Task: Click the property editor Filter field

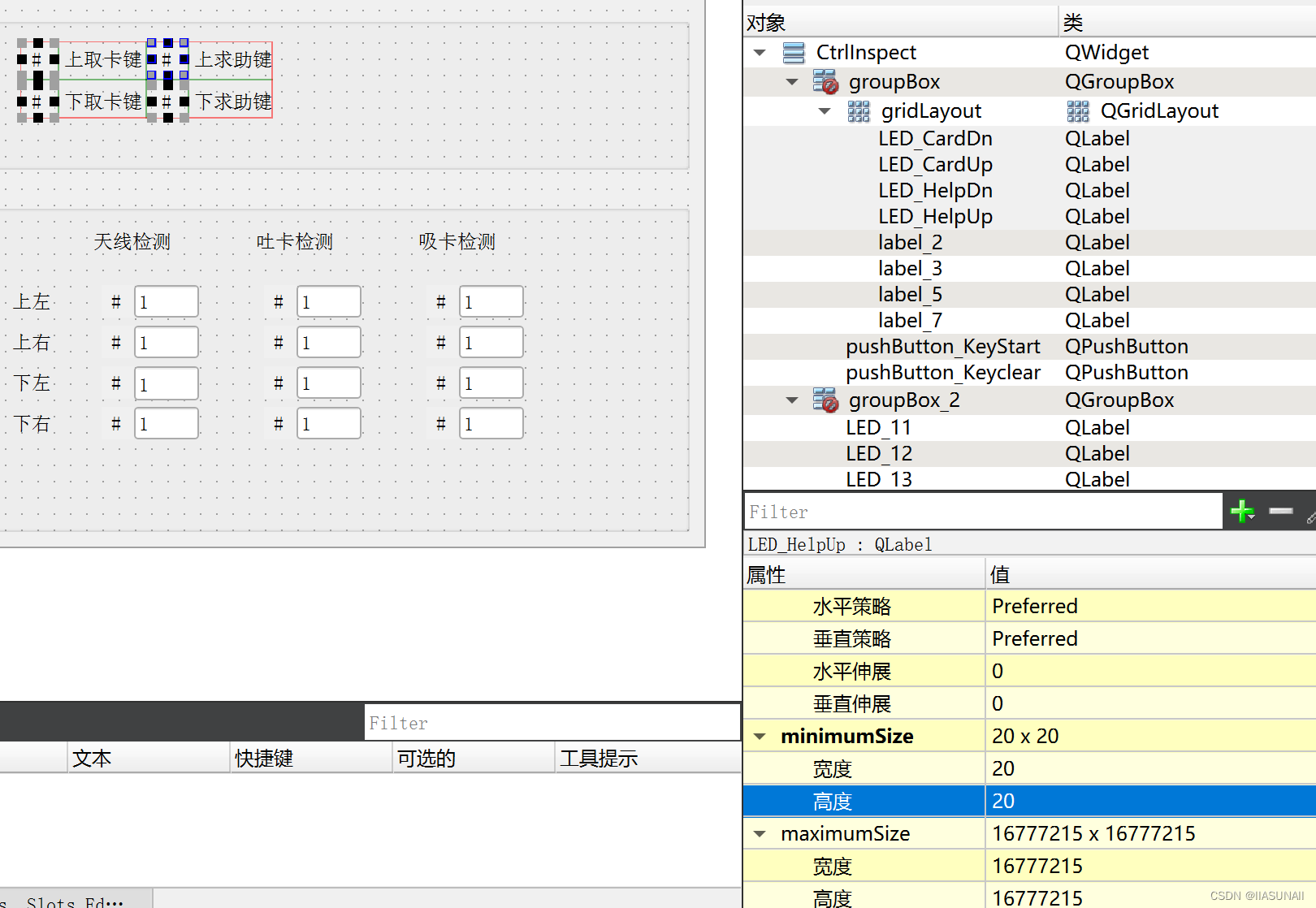Action: click(983, 512)
